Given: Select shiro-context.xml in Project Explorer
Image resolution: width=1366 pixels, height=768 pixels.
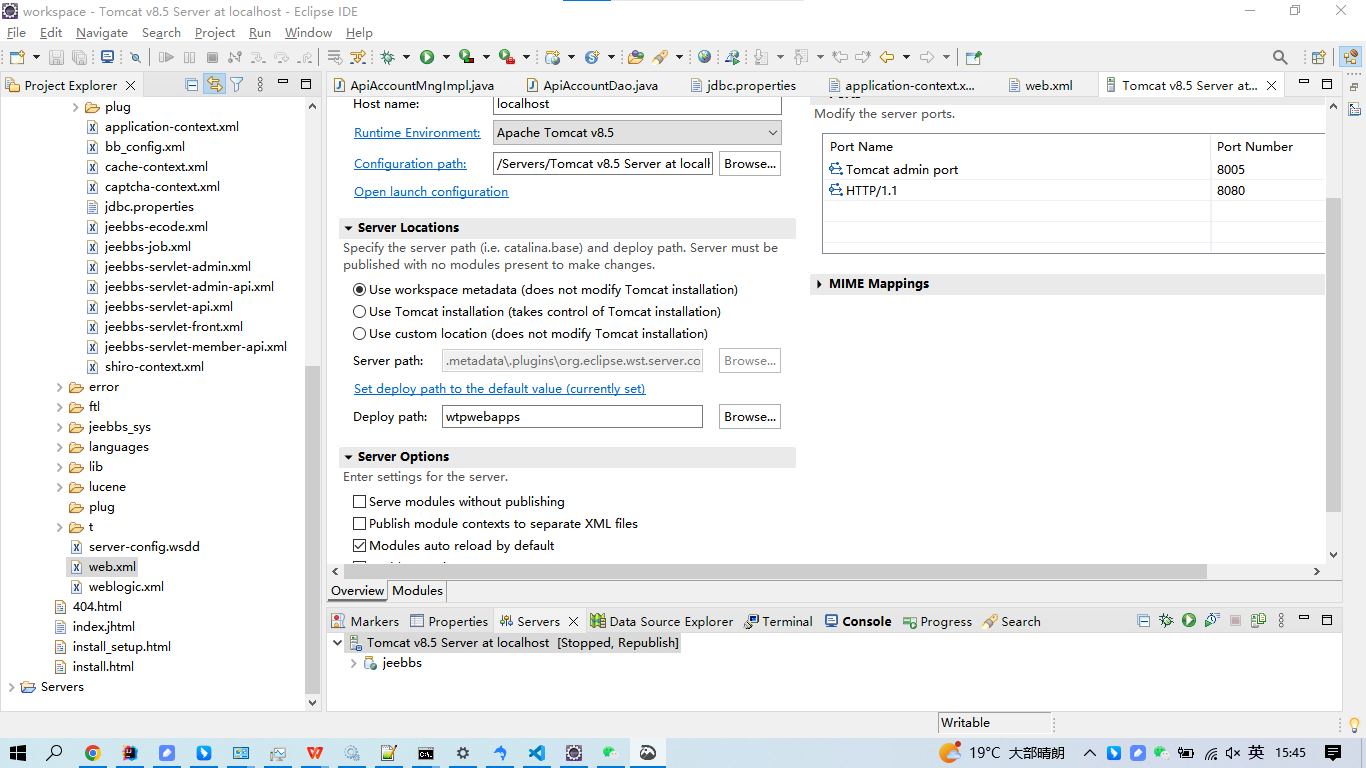Looking at the screenshot, I should point(154,367).
